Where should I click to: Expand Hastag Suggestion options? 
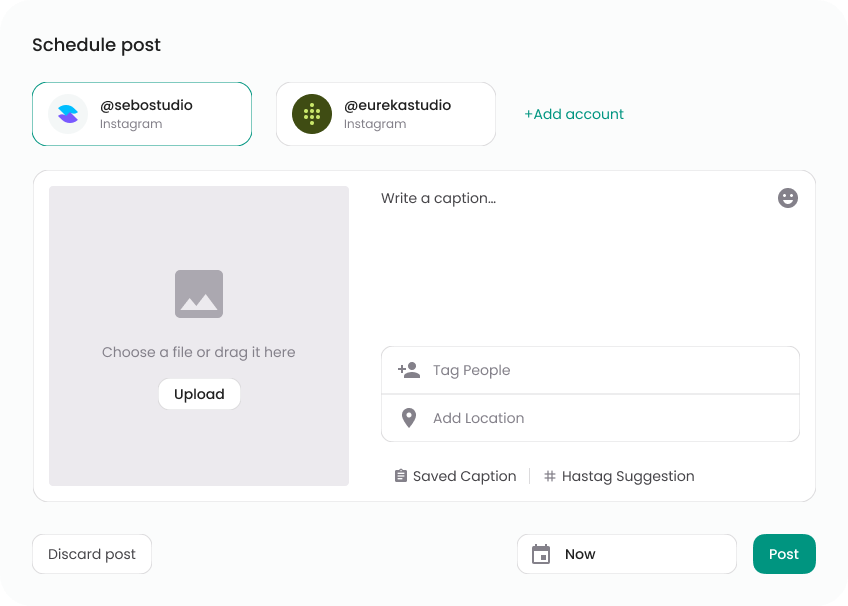(x=628, y=476)
